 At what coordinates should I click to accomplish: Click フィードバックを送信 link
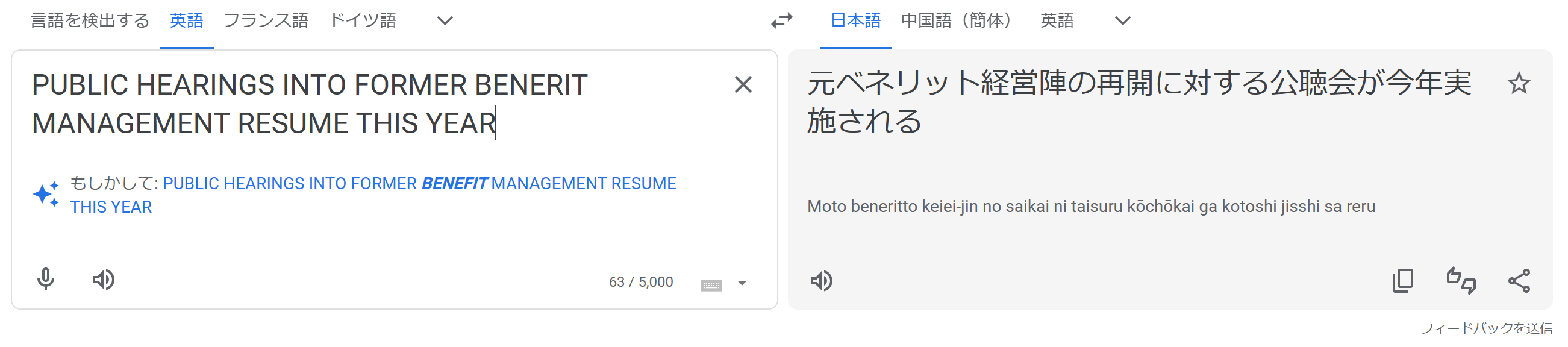(1486, 328)
